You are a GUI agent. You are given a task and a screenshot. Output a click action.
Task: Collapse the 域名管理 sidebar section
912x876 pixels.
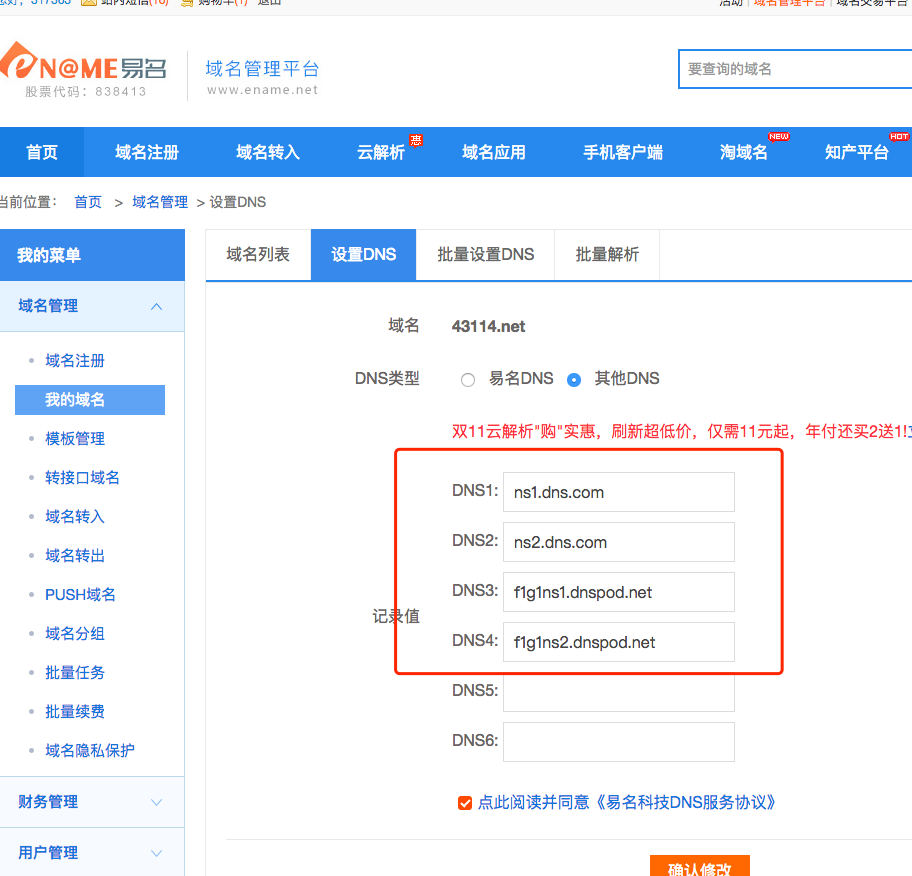coord(156,306)
